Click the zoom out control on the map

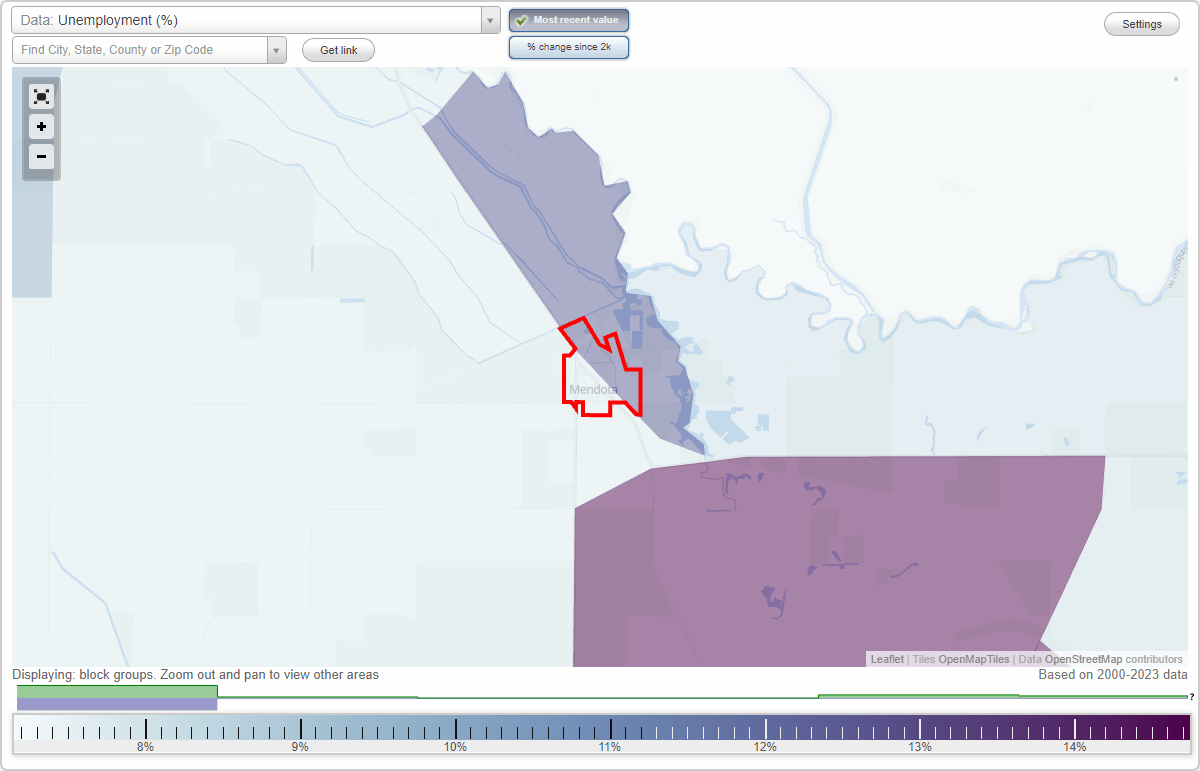click(x=41, y=157)
